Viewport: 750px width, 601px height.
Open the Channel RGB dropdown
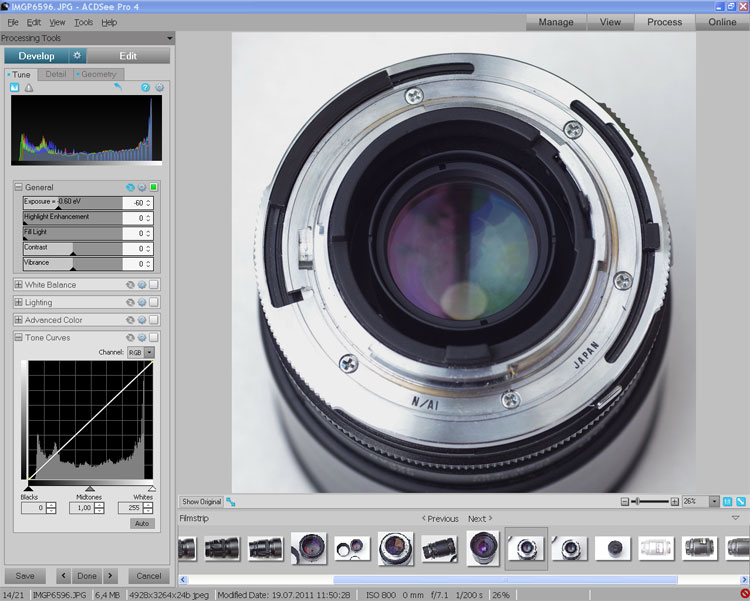pos(149,352)
